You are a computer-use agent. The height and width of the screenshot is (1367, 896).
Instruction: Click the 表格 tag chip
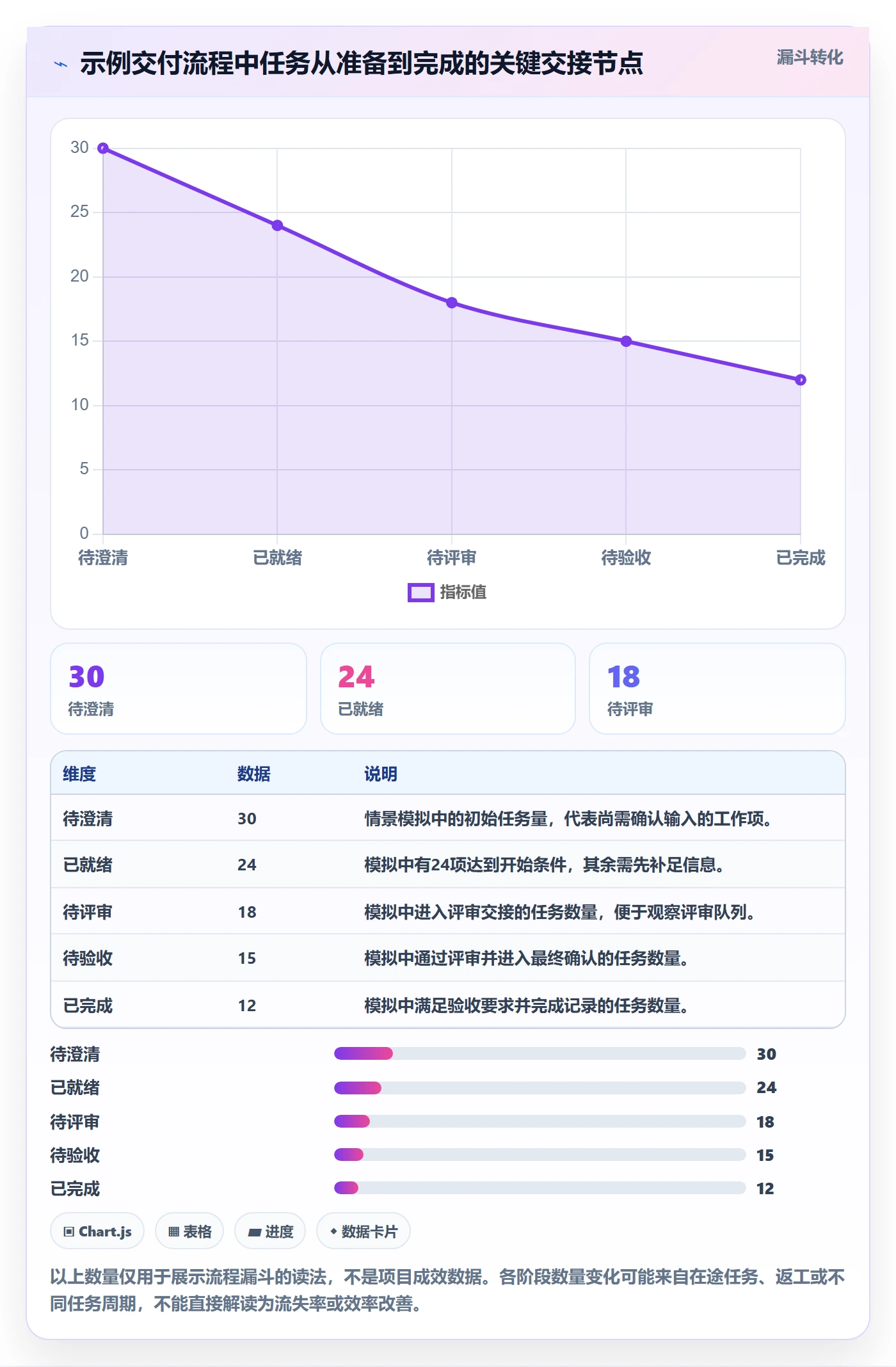(x=189, y=1231)
